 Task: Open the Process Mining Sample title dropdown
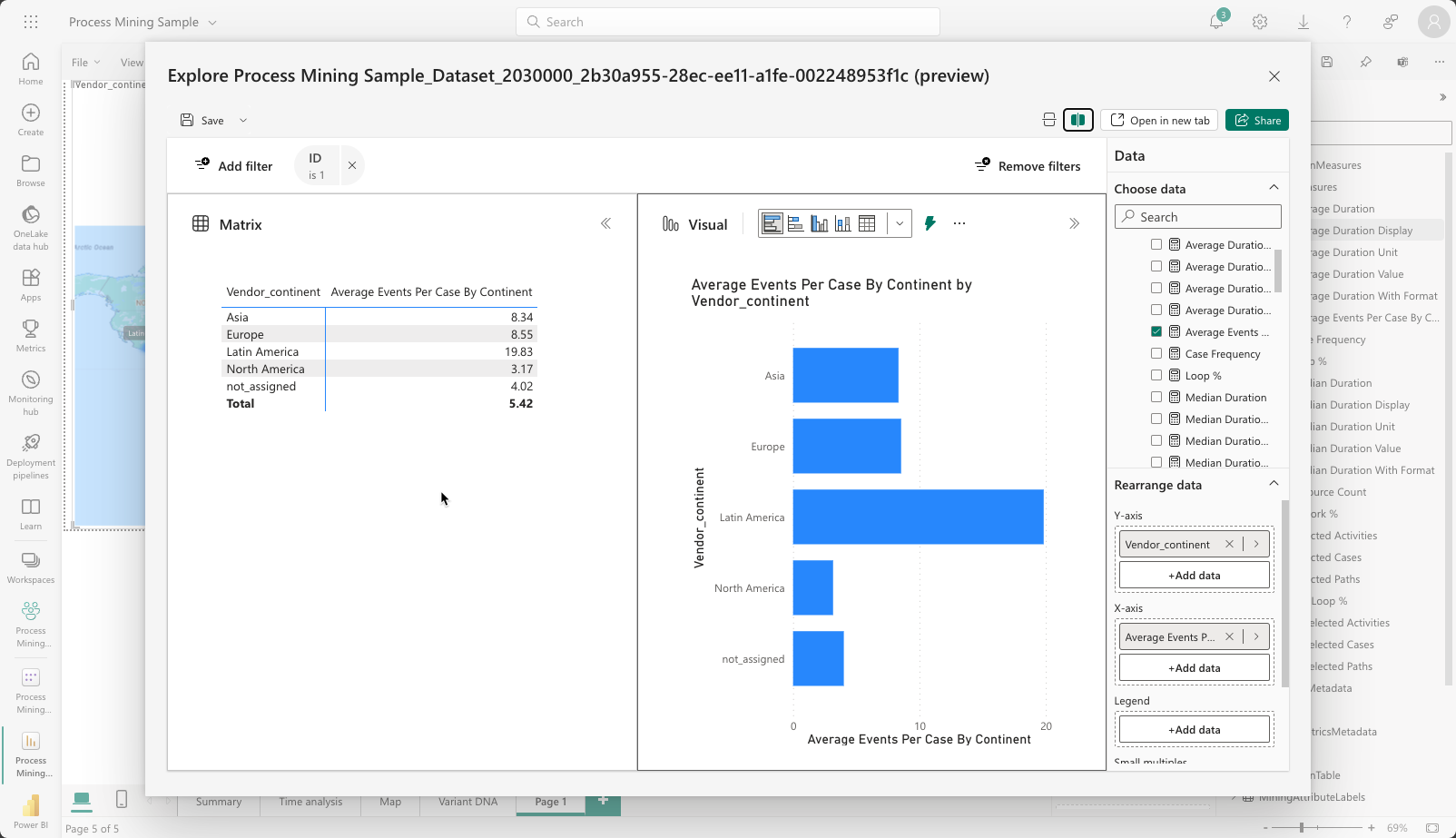(212, 22)
